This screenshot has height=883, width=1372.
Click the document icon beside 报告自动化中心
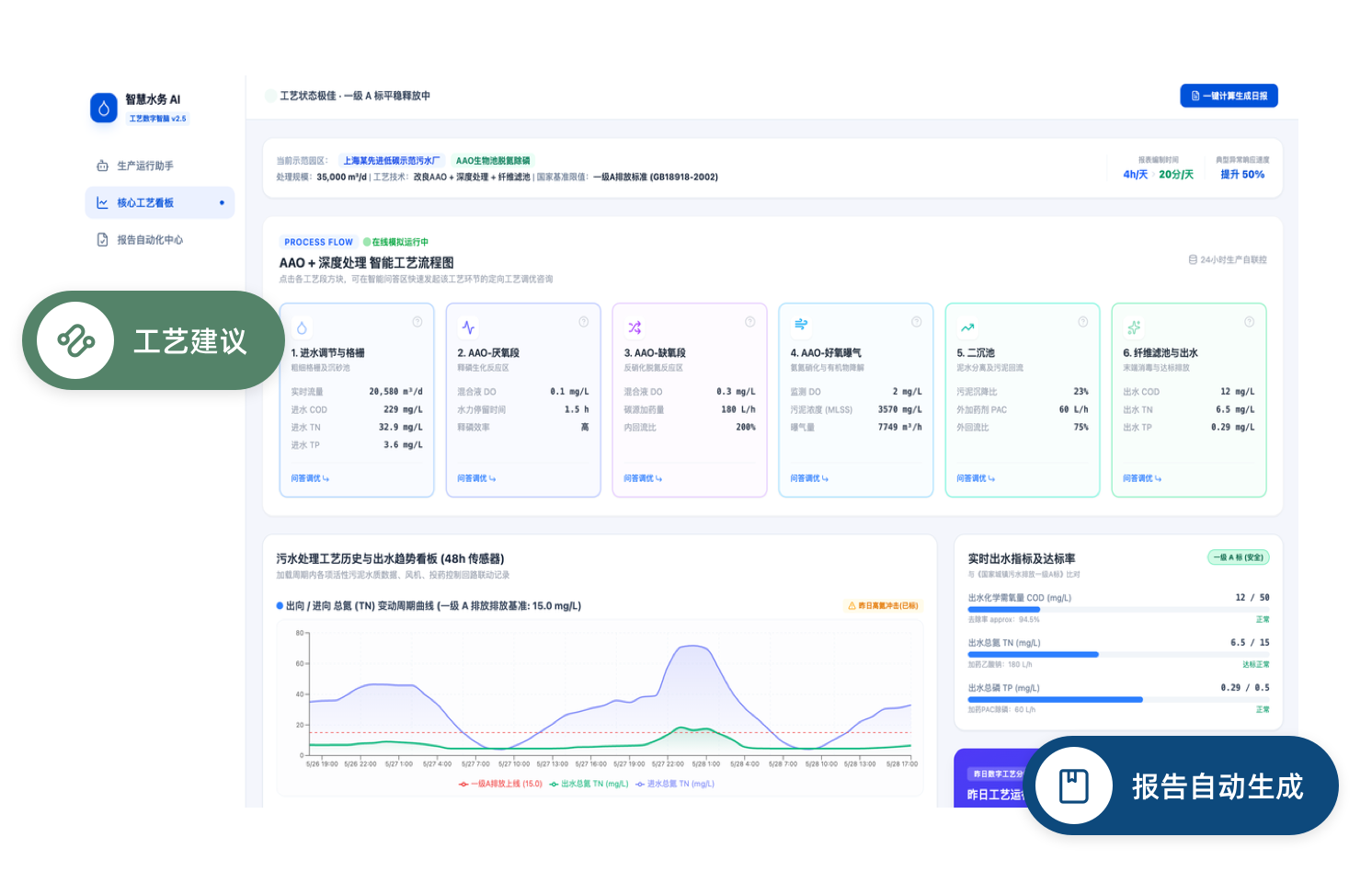pos(102,239)
